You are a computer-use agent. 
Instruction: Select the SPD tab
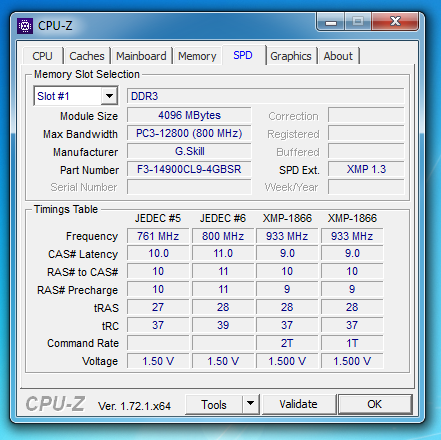243,55
